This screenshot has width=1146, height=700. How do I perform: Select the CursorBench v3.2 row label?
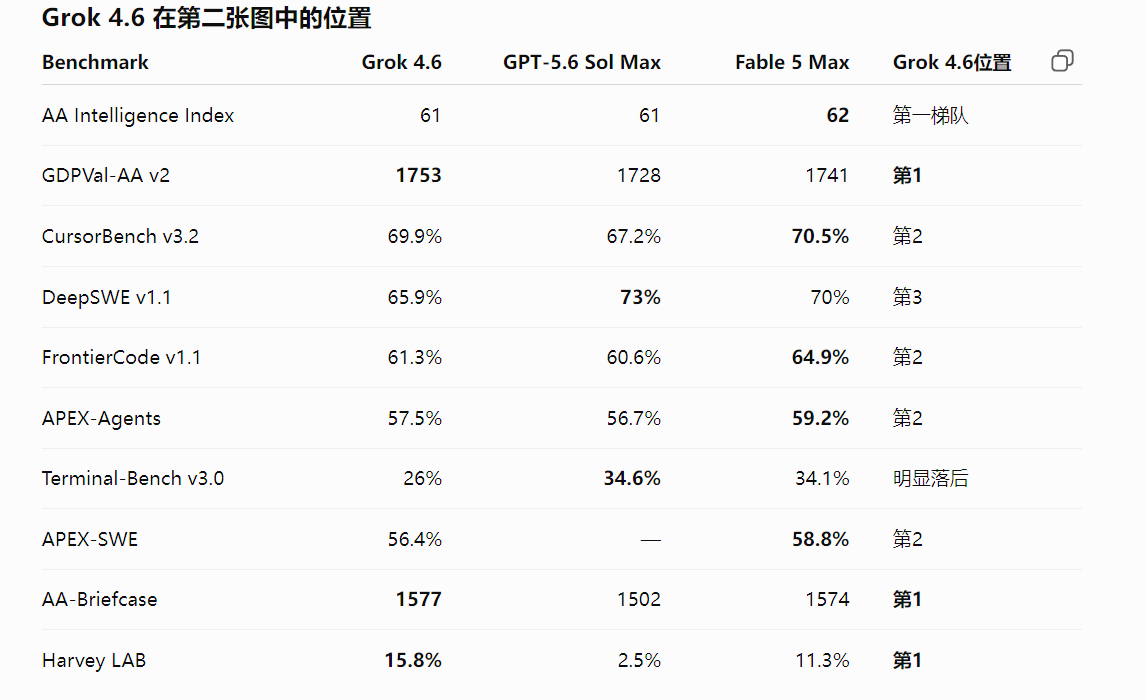point(121,236)
